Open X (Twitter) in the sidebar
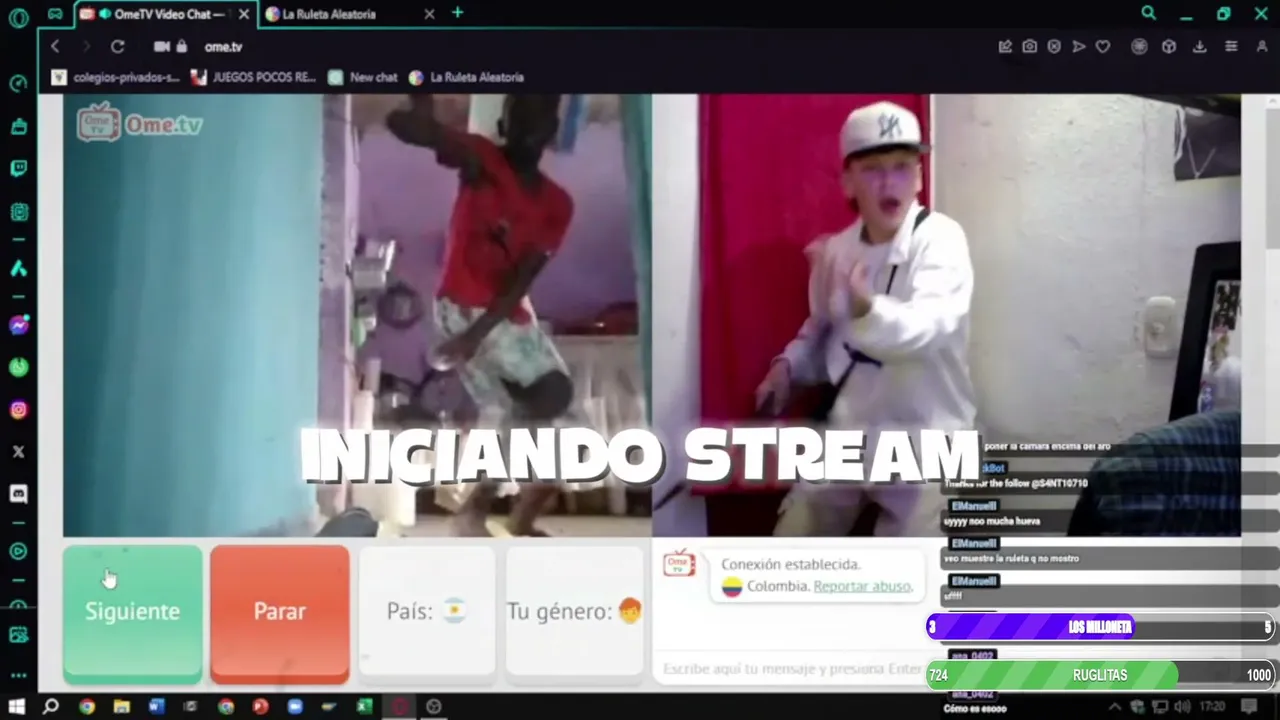This screenshot has width=1280, height=720. pos(18,452)
